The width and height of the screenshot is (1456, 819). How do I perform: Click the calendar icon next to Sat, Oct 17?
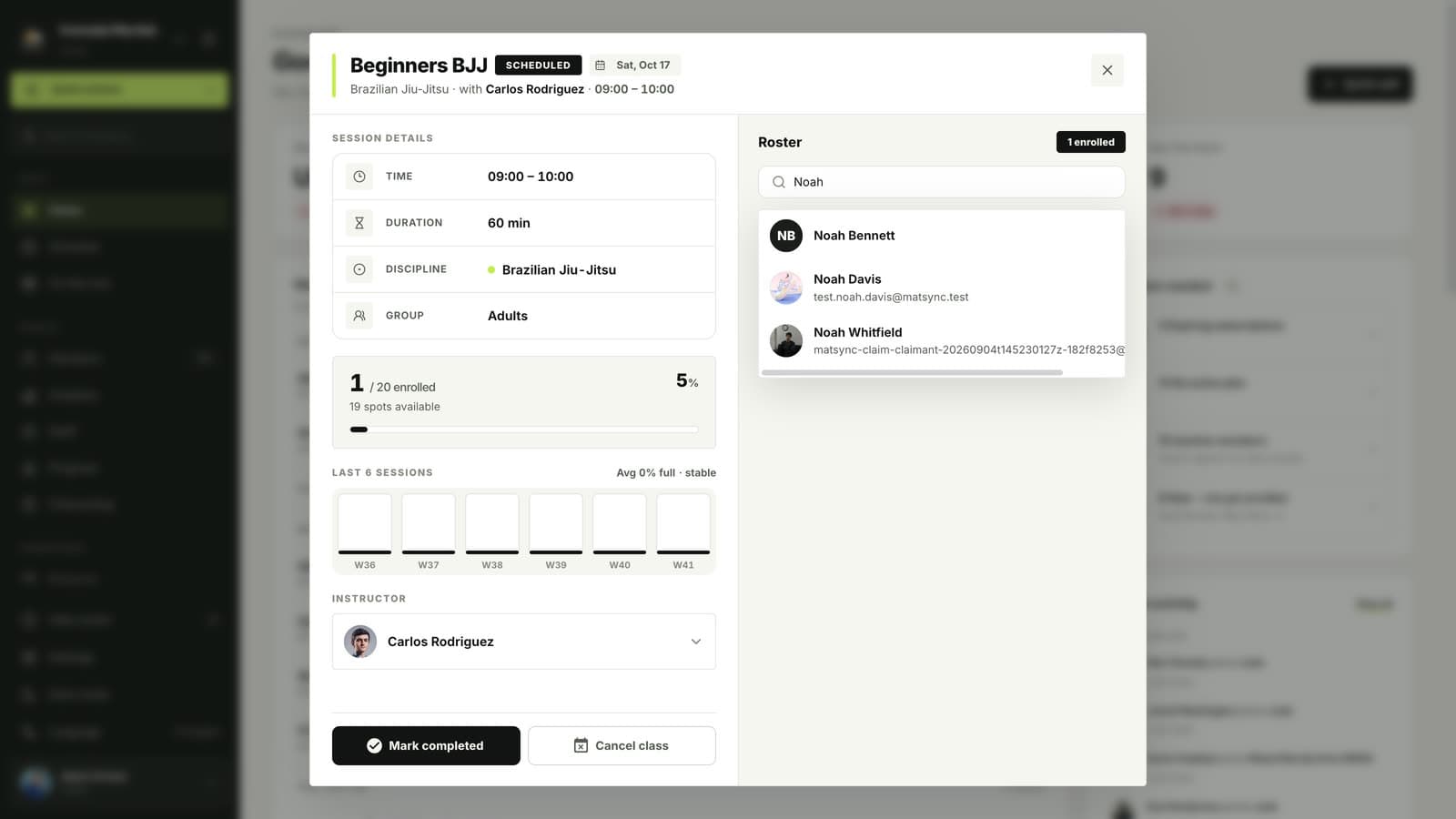click(x=600, y=66)
